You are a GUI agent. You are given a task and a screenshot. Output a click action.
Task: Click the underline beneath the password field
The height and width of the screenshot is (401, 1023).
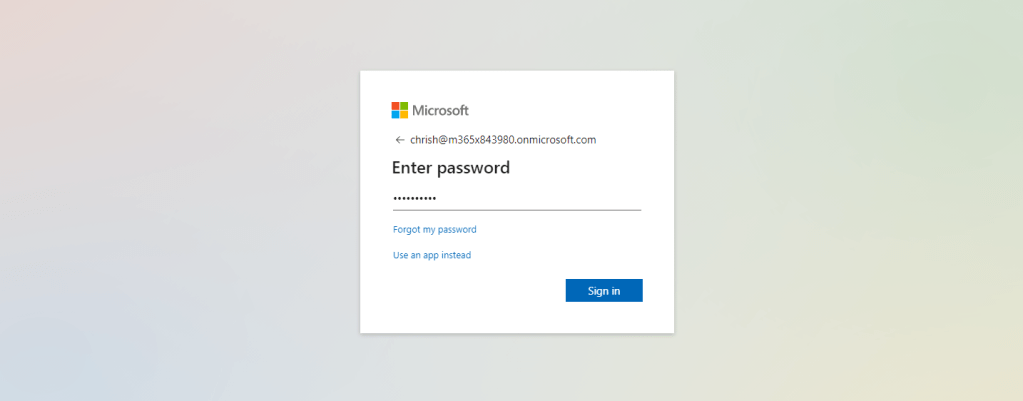tap(517, 210)
